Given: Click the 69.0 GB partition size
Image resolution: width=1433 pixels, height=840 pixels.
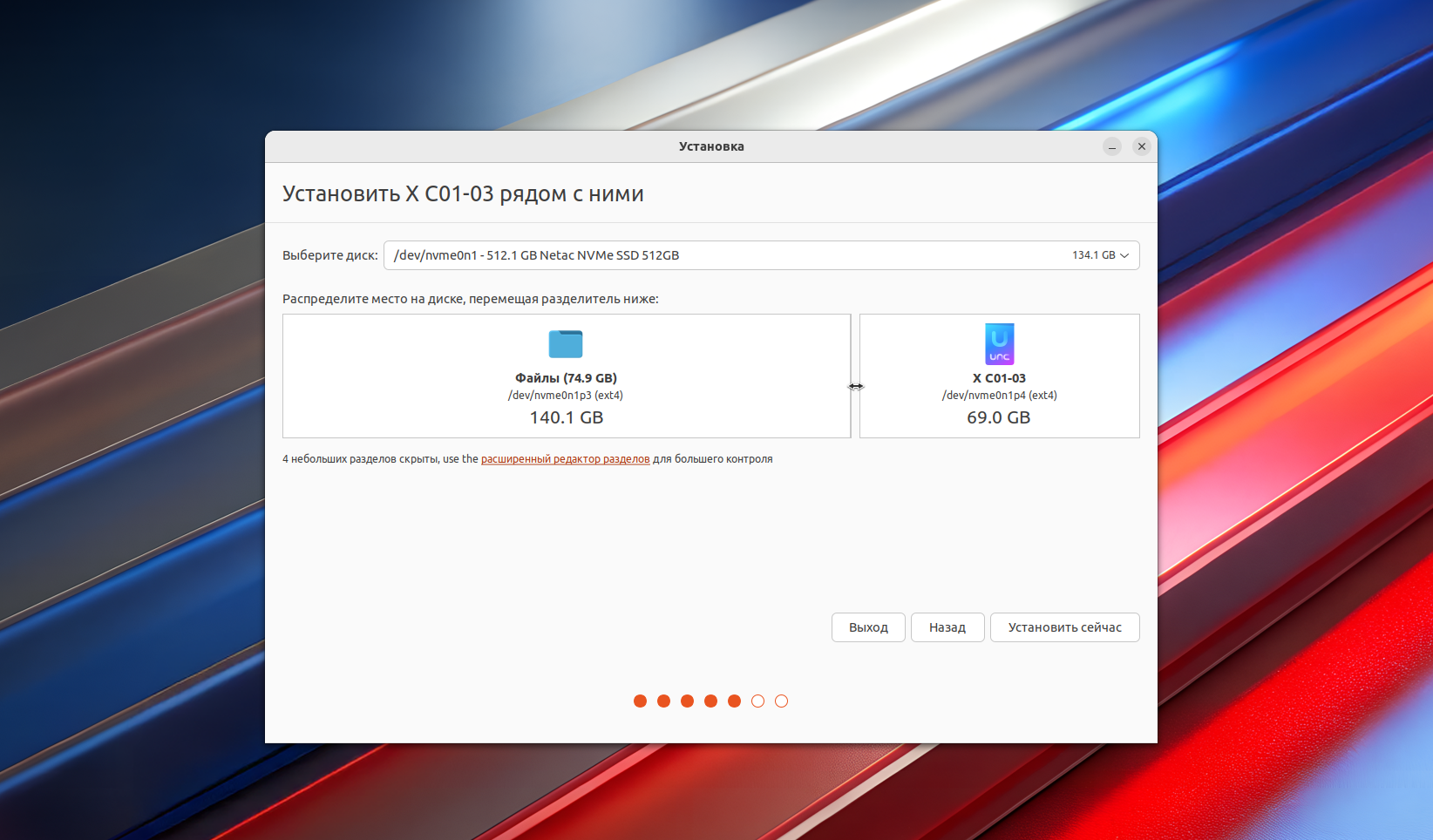Looking at the screenshot, I should coord(998,417).
